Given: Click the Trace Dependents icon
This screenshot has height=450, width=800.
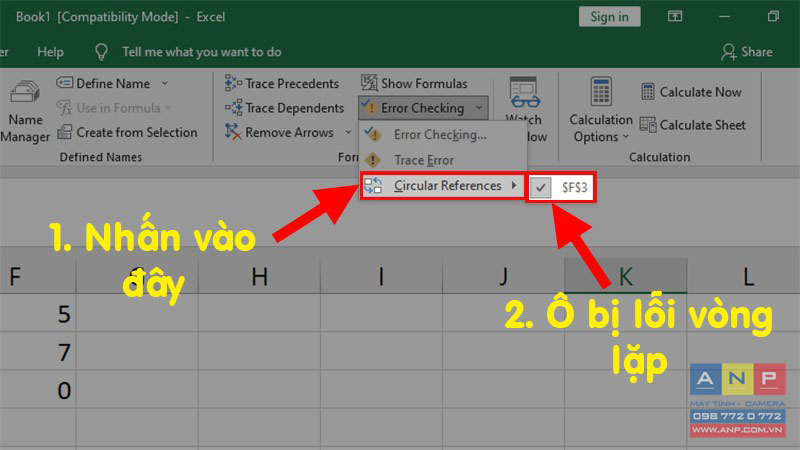Looking at the screenshot, I should tap(233, 108).
